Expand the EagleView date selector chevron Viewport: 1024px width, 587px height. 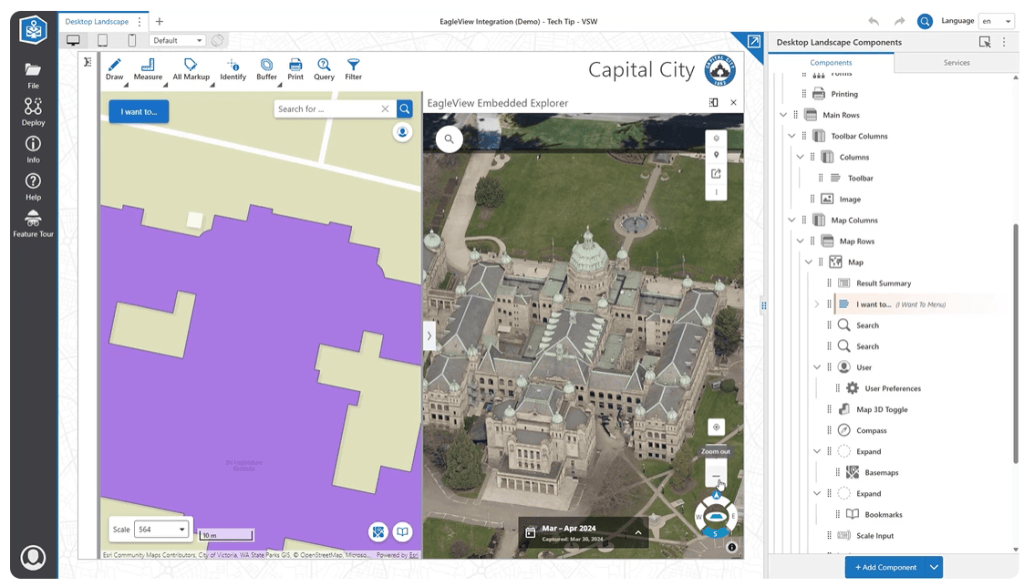[x=638, y=533]
